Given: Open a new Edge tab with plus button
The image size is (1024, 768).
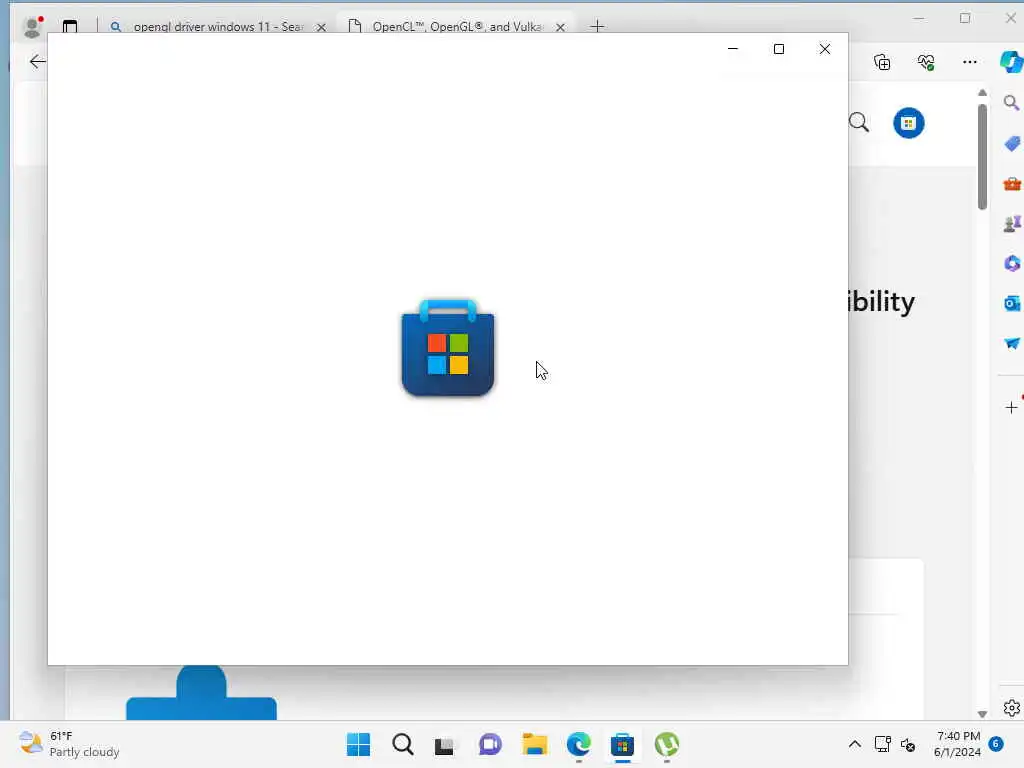Looking at the screenshot, I should coord(597,27).
